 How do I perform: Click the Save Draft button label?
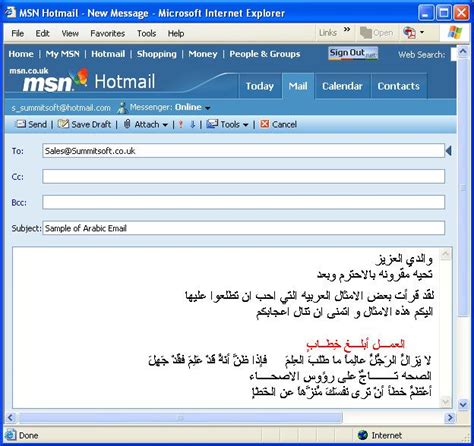(91, 124)
